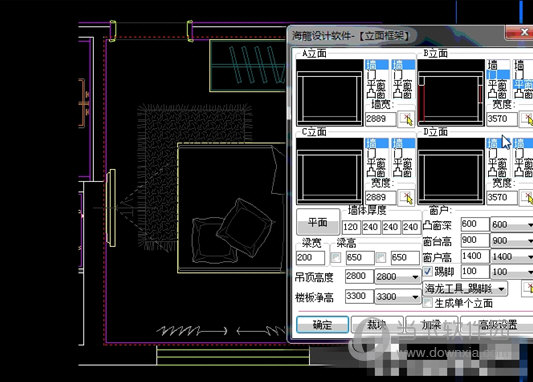Click the 确定 button
Screen dimensions: 533x382
pos(322,325)
